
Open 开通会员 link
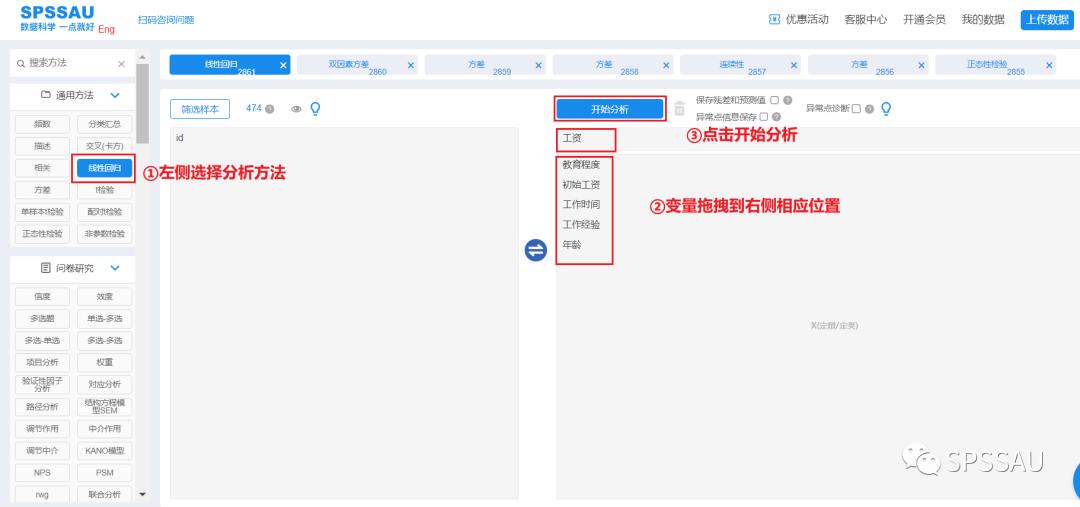click(924, 19)
